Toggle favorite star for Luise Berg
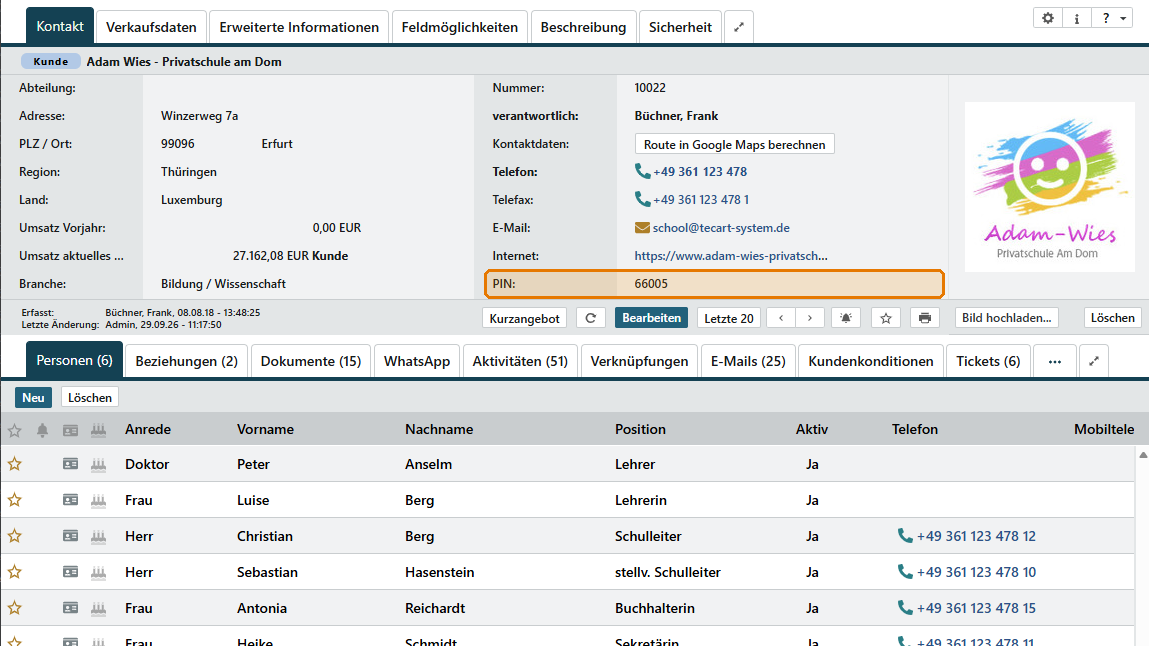The image size is (1149, 646). [15, 500]
